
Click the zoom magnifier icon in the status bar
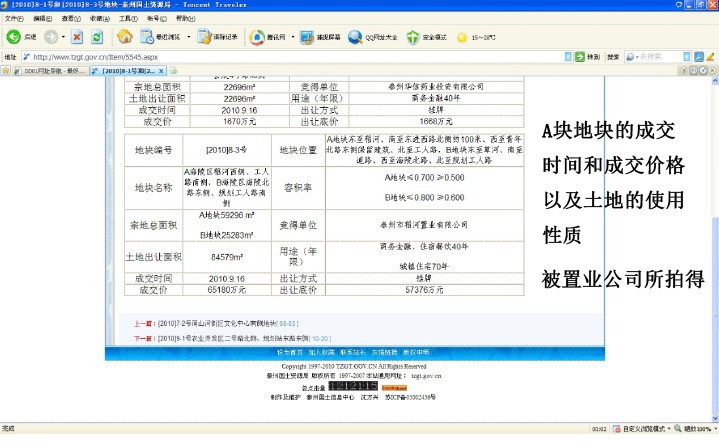678,428
